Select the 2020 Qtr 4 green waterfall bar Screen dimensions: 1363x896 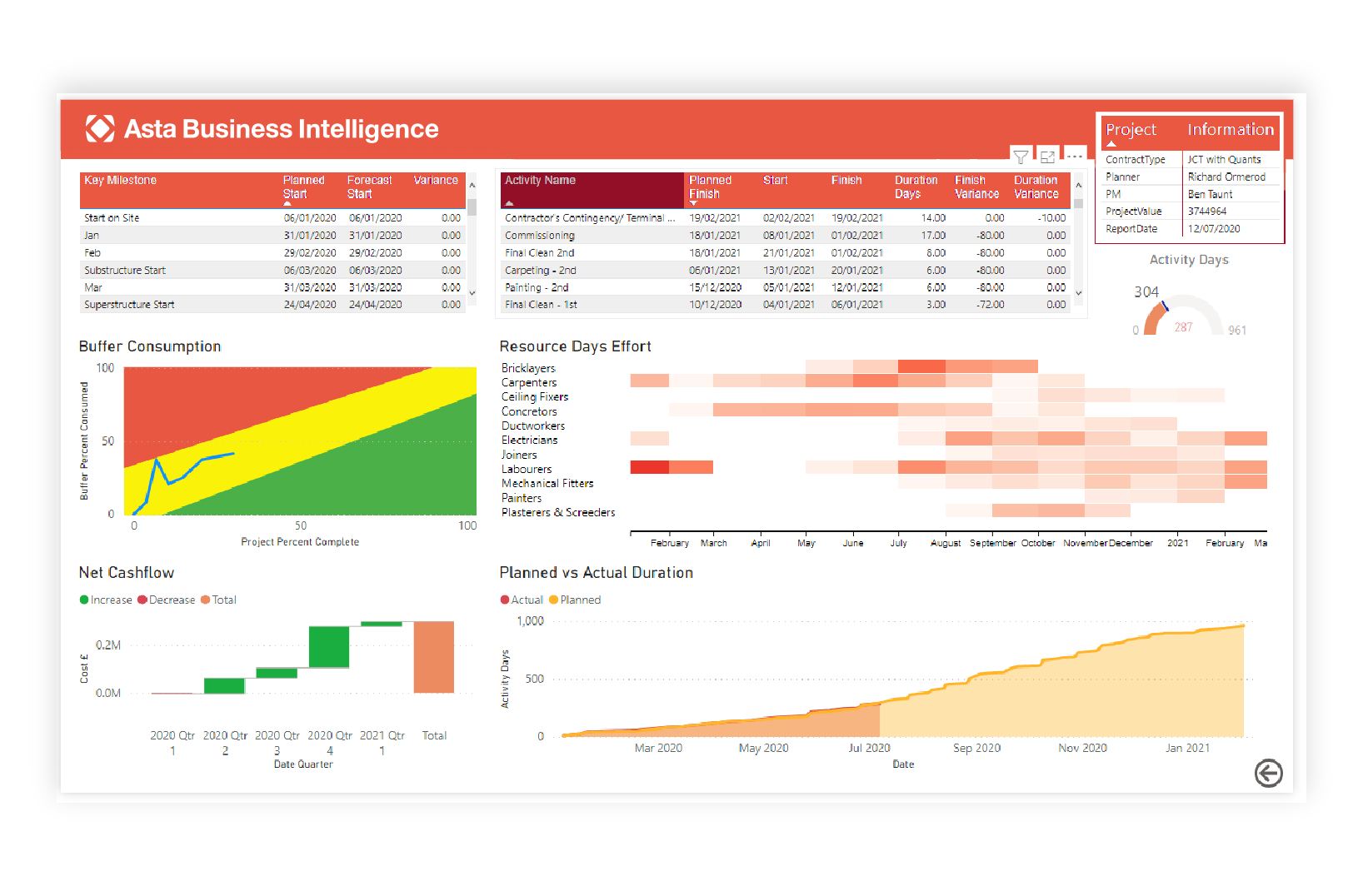pos(329,646)
